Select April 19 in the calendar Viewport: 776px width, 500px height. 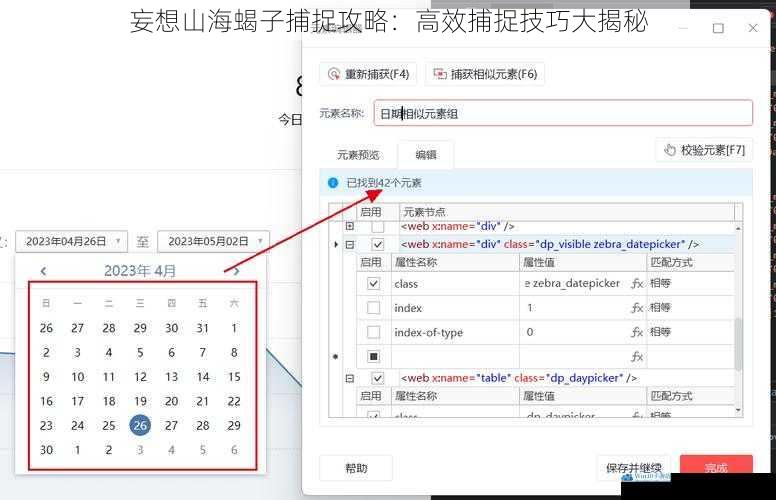(x=140, y=401)
